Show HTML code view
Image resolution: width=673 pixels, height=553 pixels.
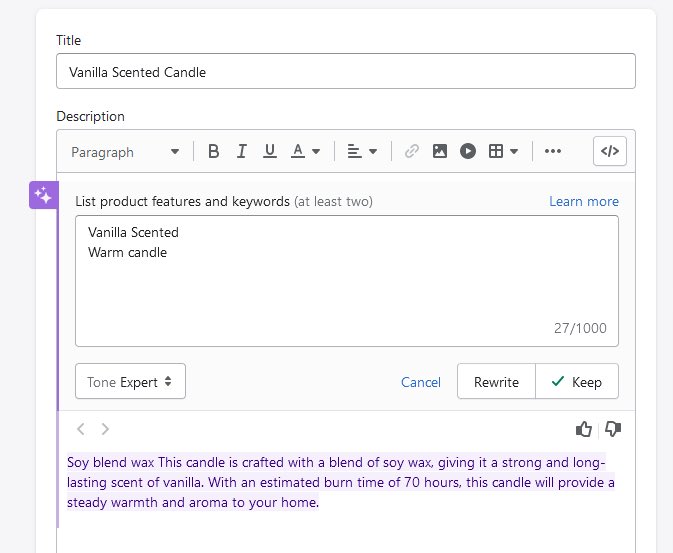click(609, 151)
